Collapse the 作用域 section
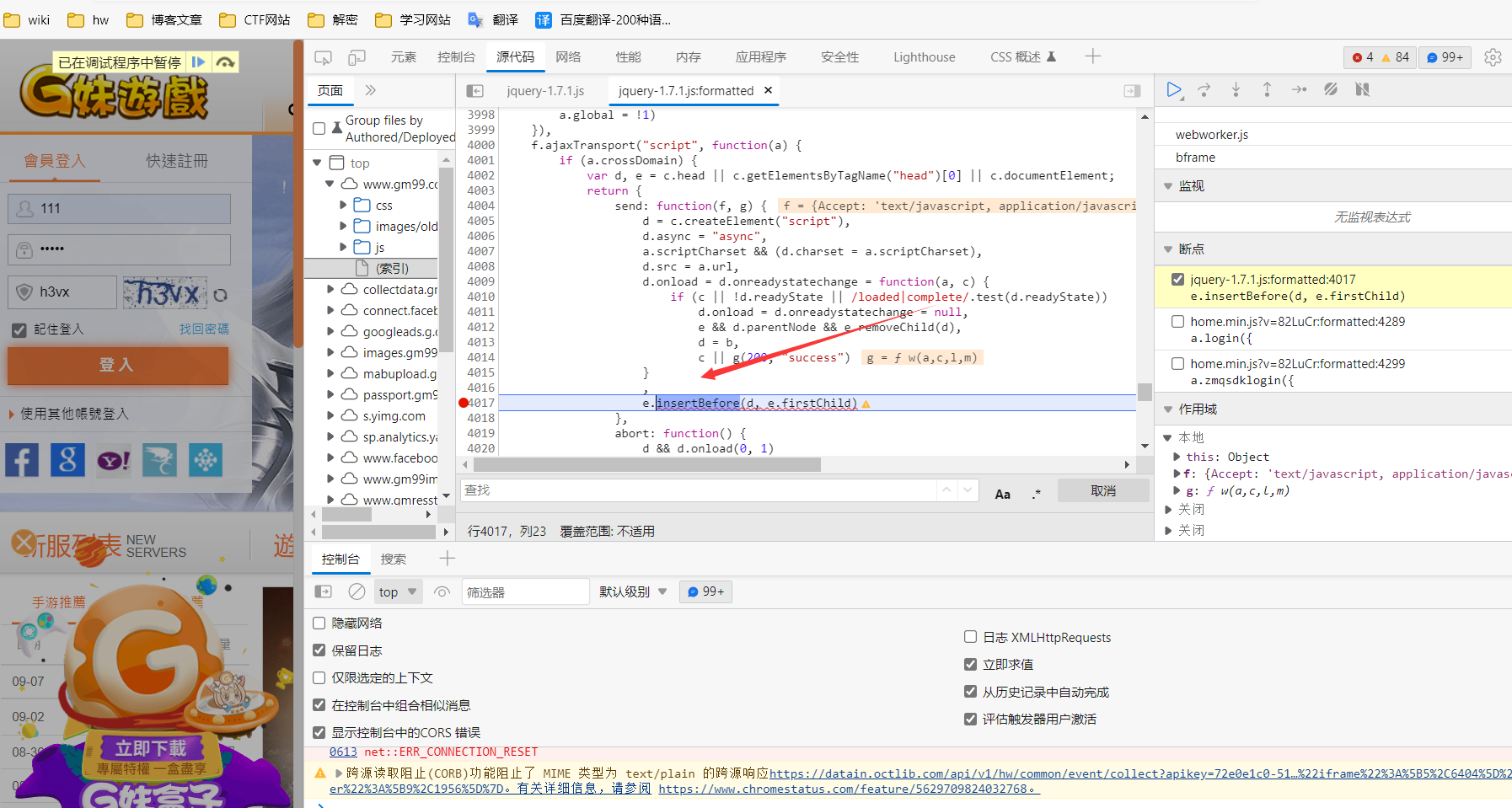Image resolution: width=1512 pixels, height=808 pixels. coord(1168,409)
